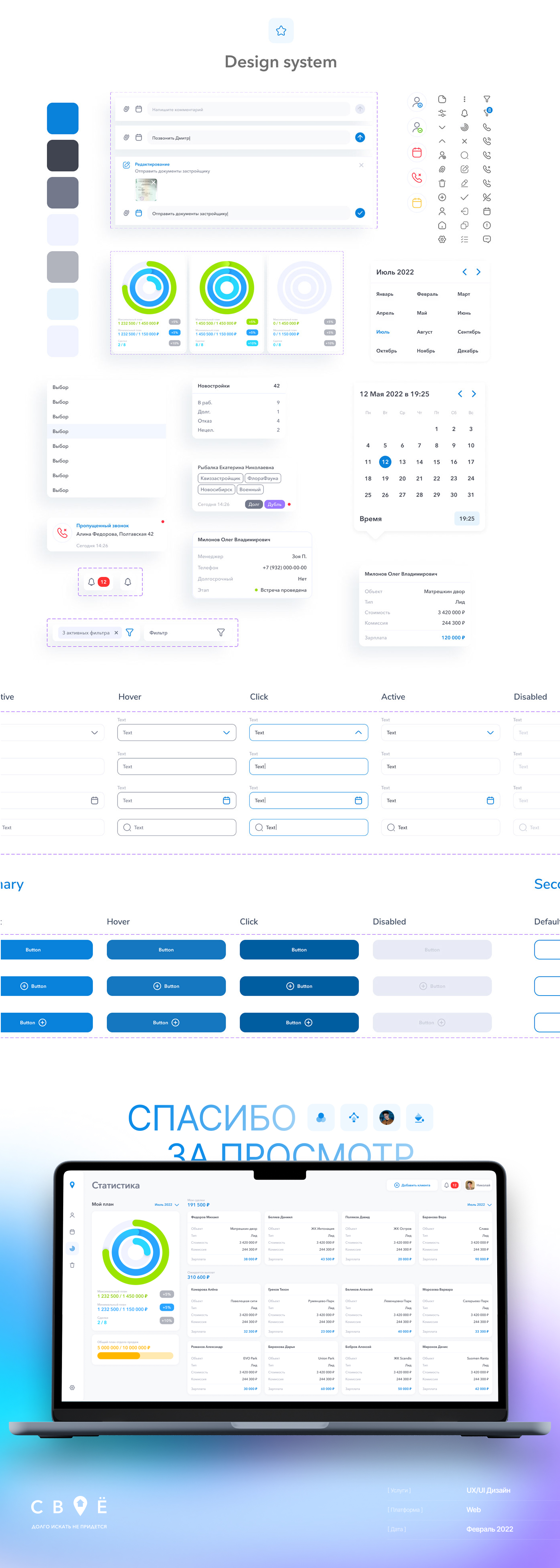This screenshot has width=560, height=1568.
Task: Click the round user icon with blue download badge
Action: pyautogui.click(x=417, y=102)
